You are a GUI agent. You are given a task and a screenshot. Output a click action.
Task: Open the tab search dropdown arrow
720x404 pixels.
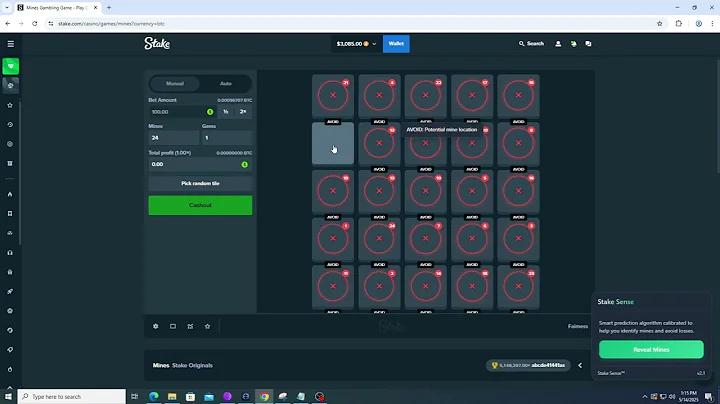pyautogui.click(x=6, y=8)
